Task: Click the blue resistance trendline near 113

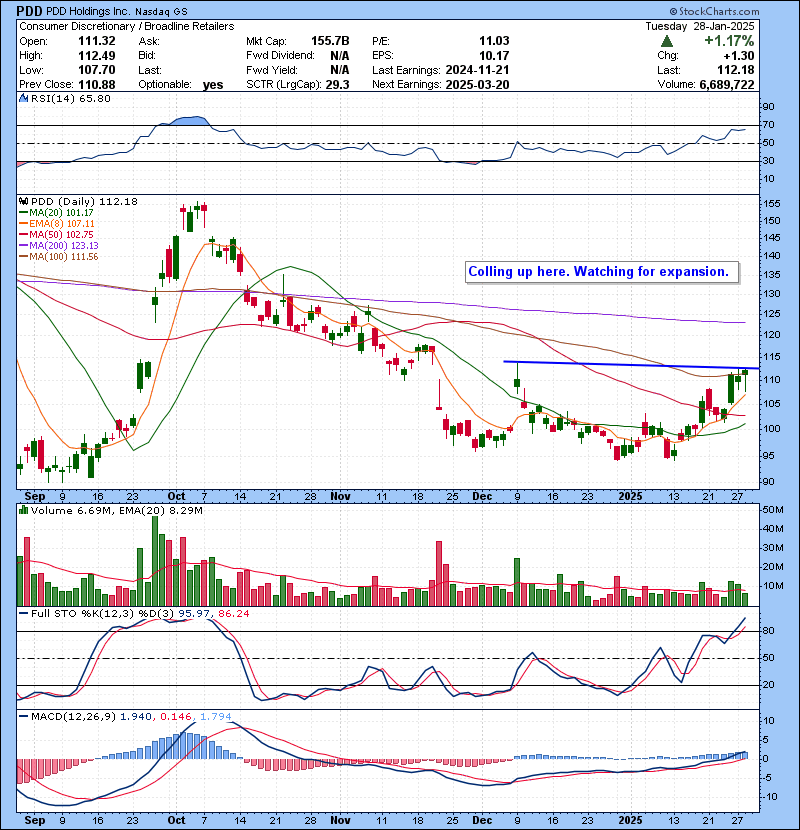Action: click(x=631, y=365)
